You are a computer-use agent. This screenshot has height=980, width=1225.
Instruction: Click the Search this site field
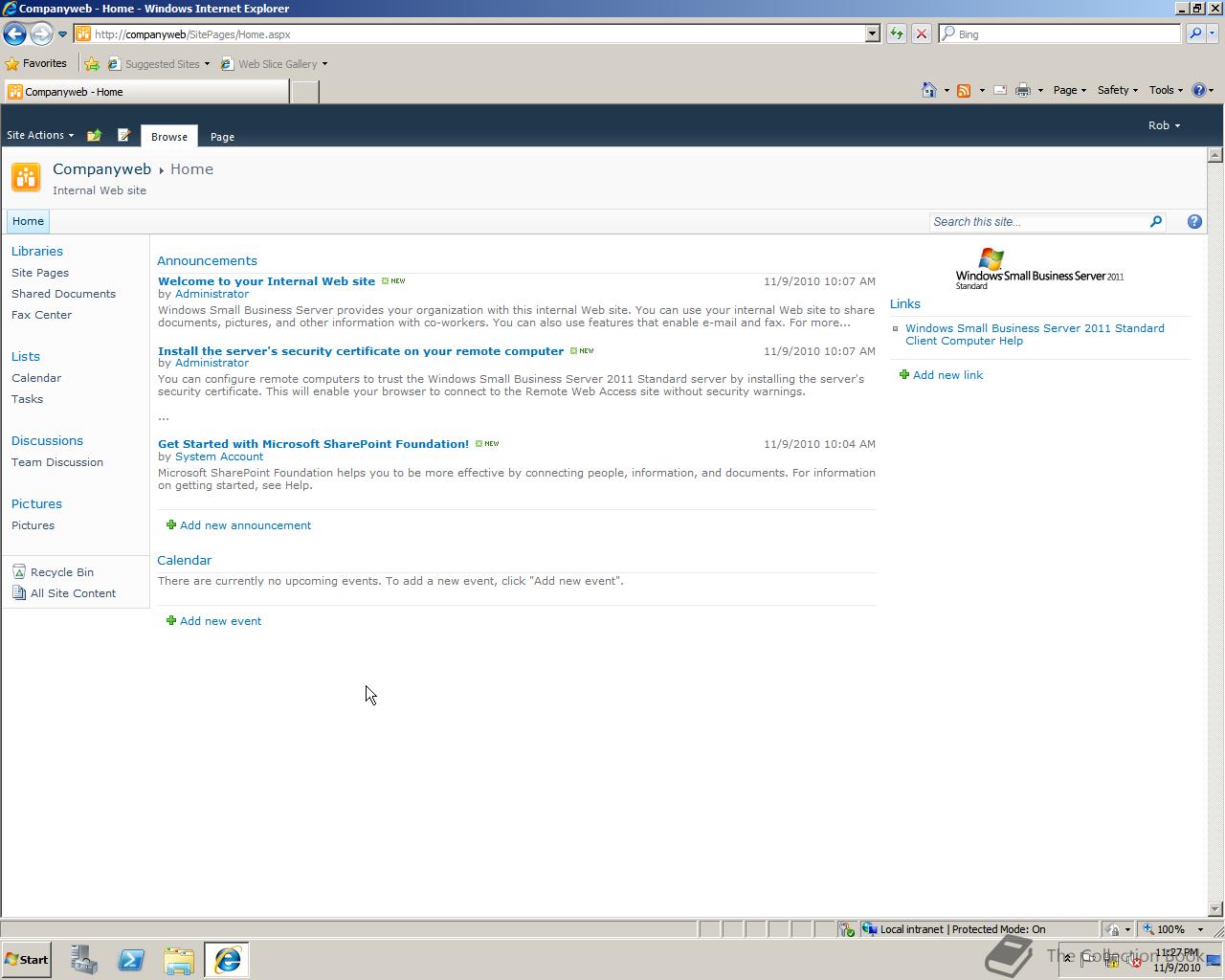pos(1038,221)
